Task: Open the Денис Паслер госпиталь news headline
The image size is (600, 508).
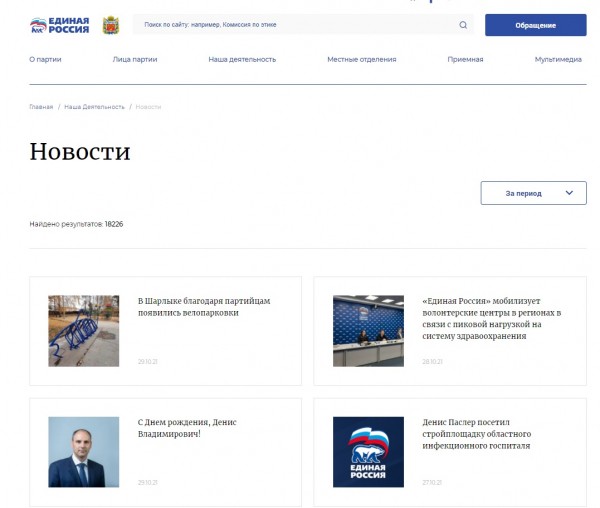Action: [x=477, y=434]
